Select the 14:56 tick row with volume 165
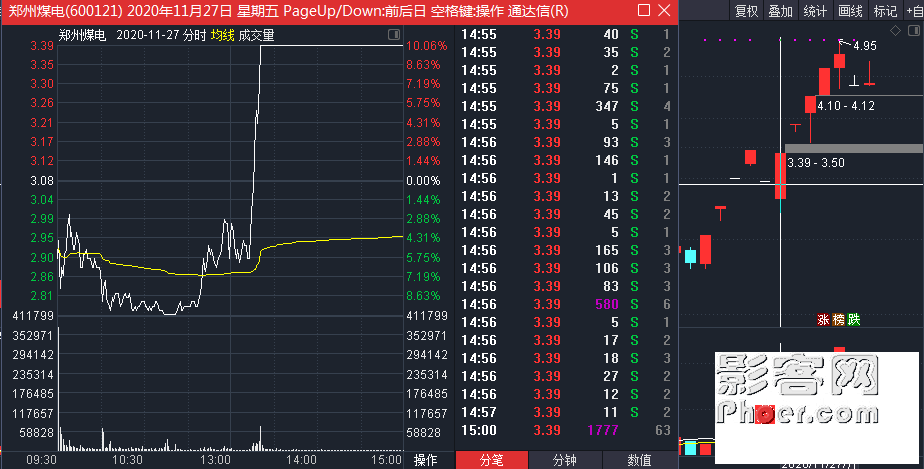The height and width of the screenshot is (469, 924). click(x=566, y=250)
